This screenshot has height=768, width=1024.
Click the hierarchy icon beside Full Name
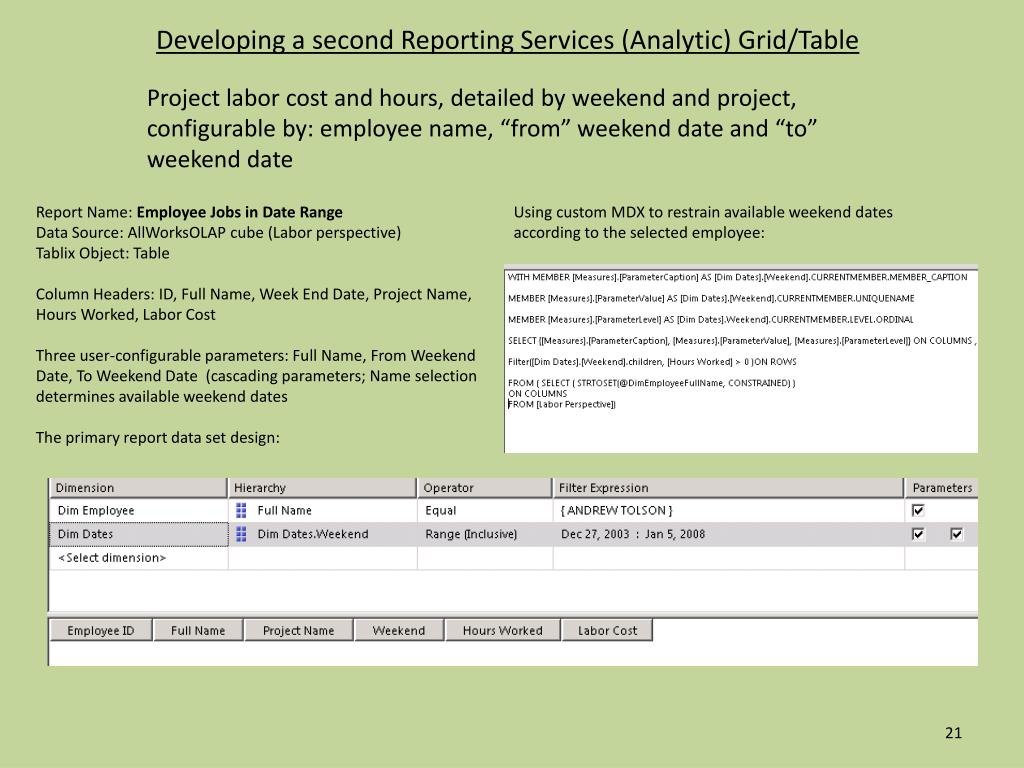tap(241, 510)
